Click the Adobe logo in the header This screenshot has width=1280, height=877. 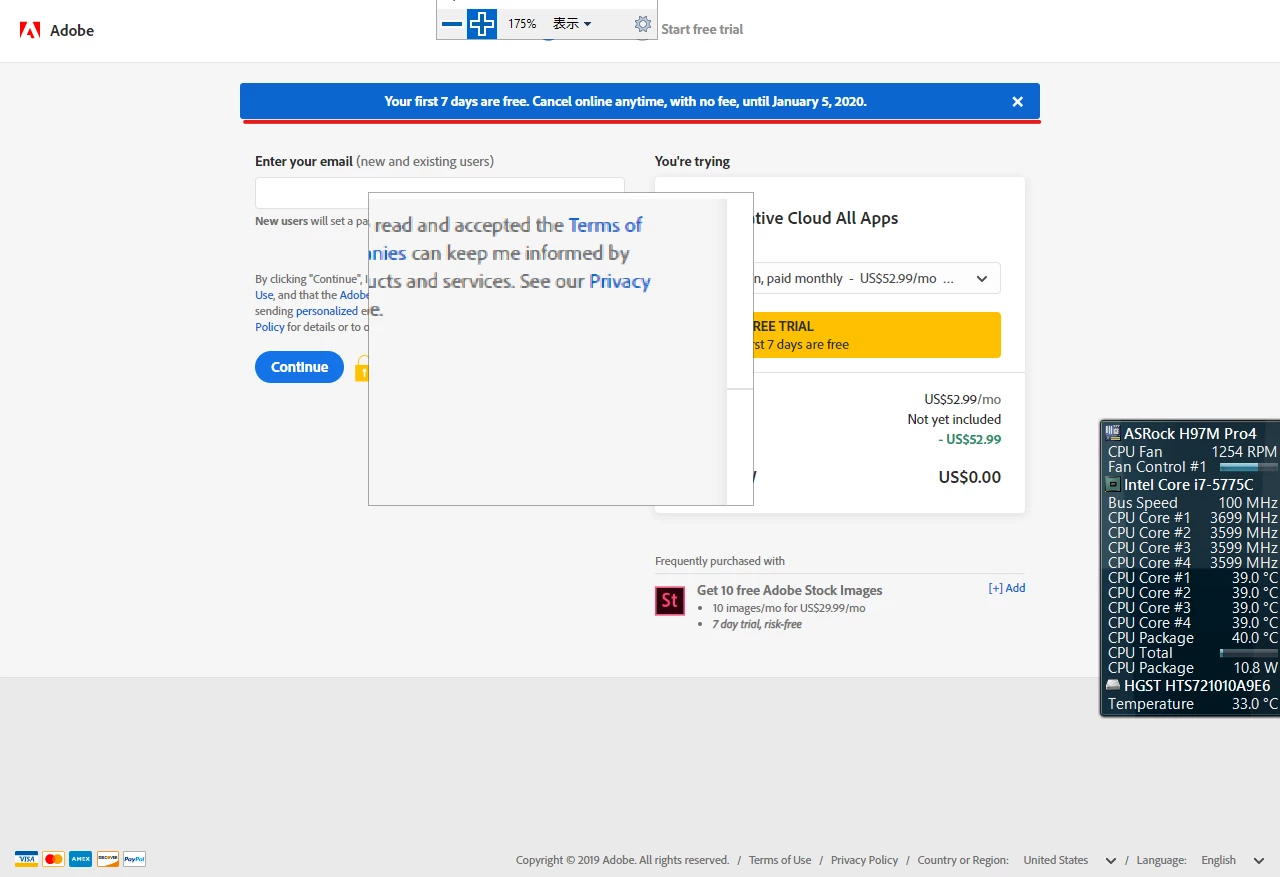56,30
